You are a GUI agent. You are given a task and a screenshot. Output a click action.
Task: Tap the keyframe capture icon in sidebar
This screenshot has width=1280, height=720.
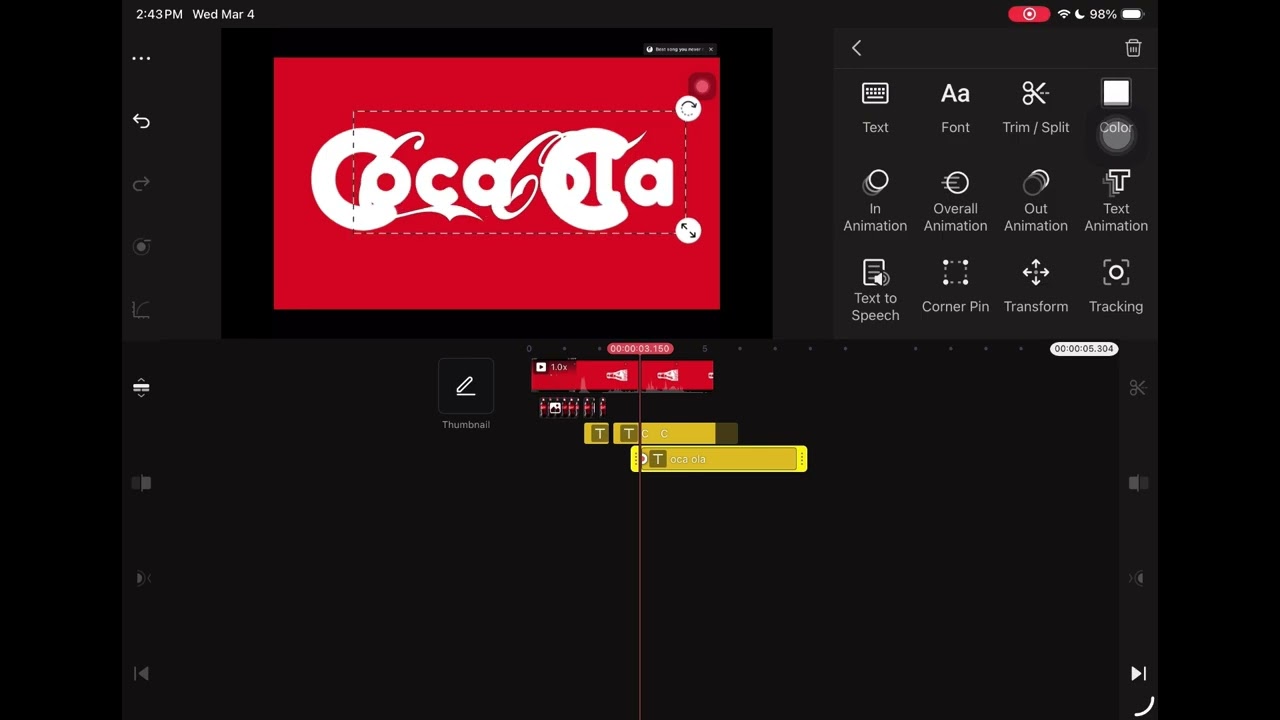(x=141, y=247)
